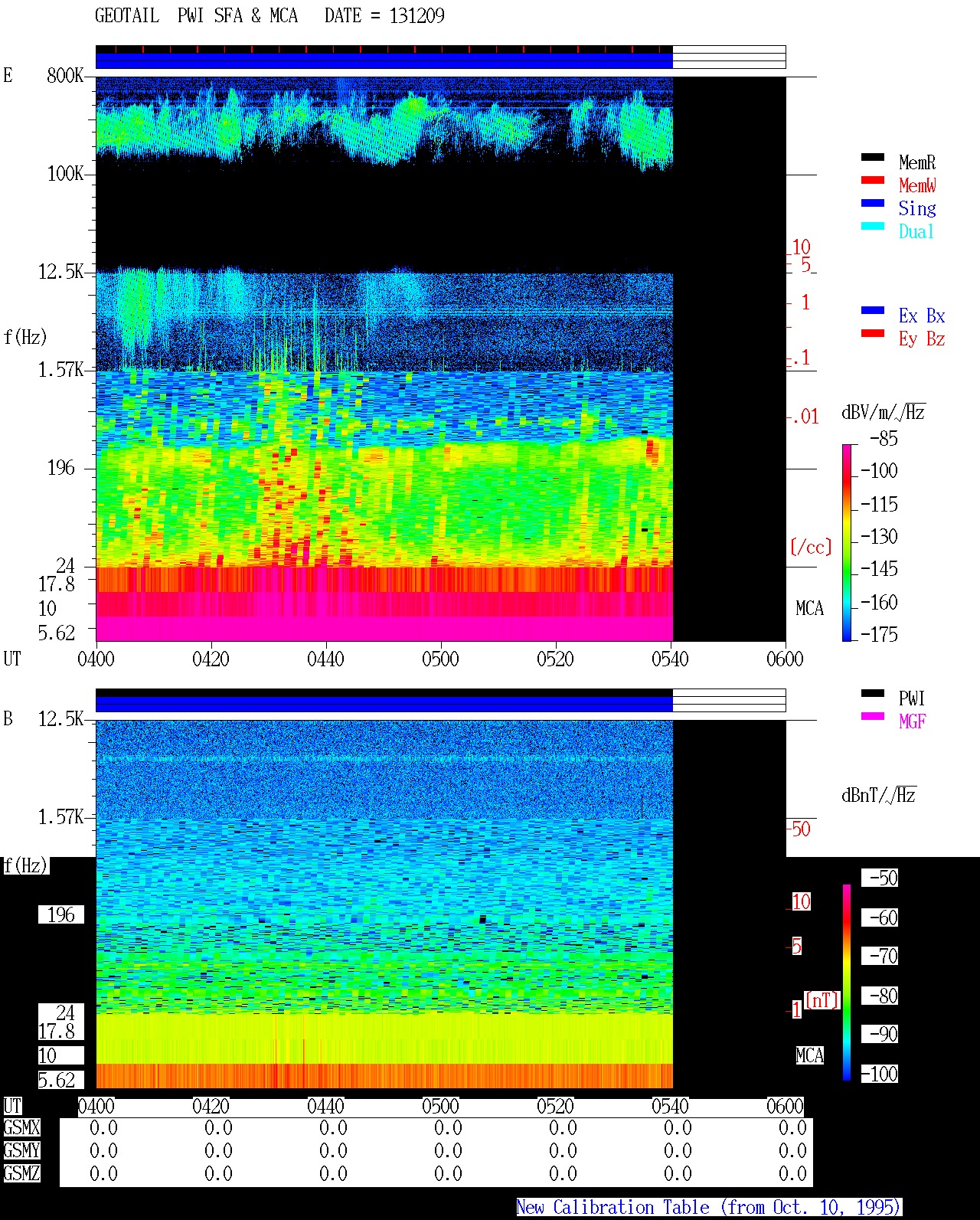Click the red [nT] unit label
980x1220 pixels.
point(822,1000)
